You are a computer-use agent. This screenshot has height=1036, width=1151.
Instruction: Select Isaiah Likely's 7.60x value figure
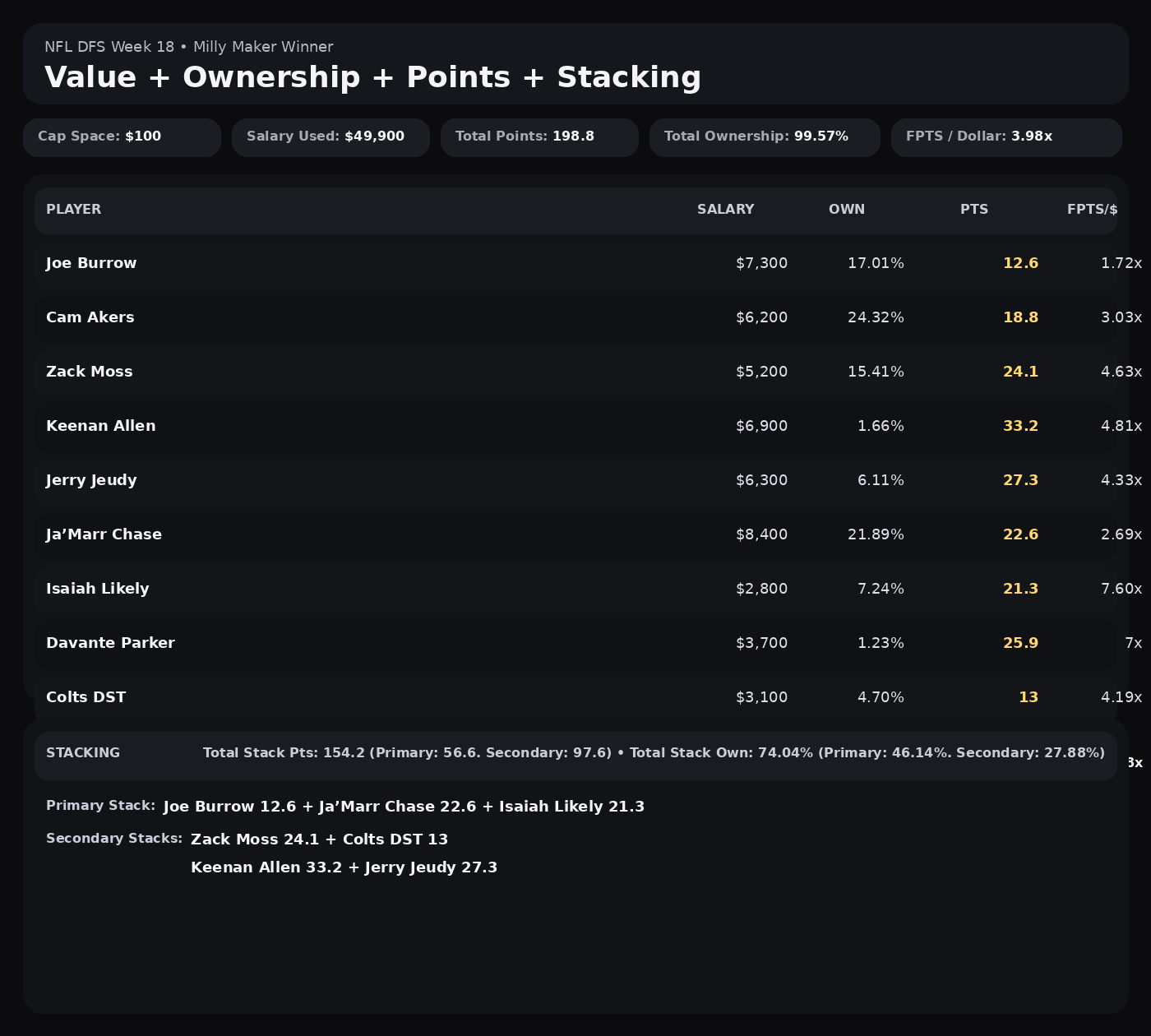coord(1121,590)
